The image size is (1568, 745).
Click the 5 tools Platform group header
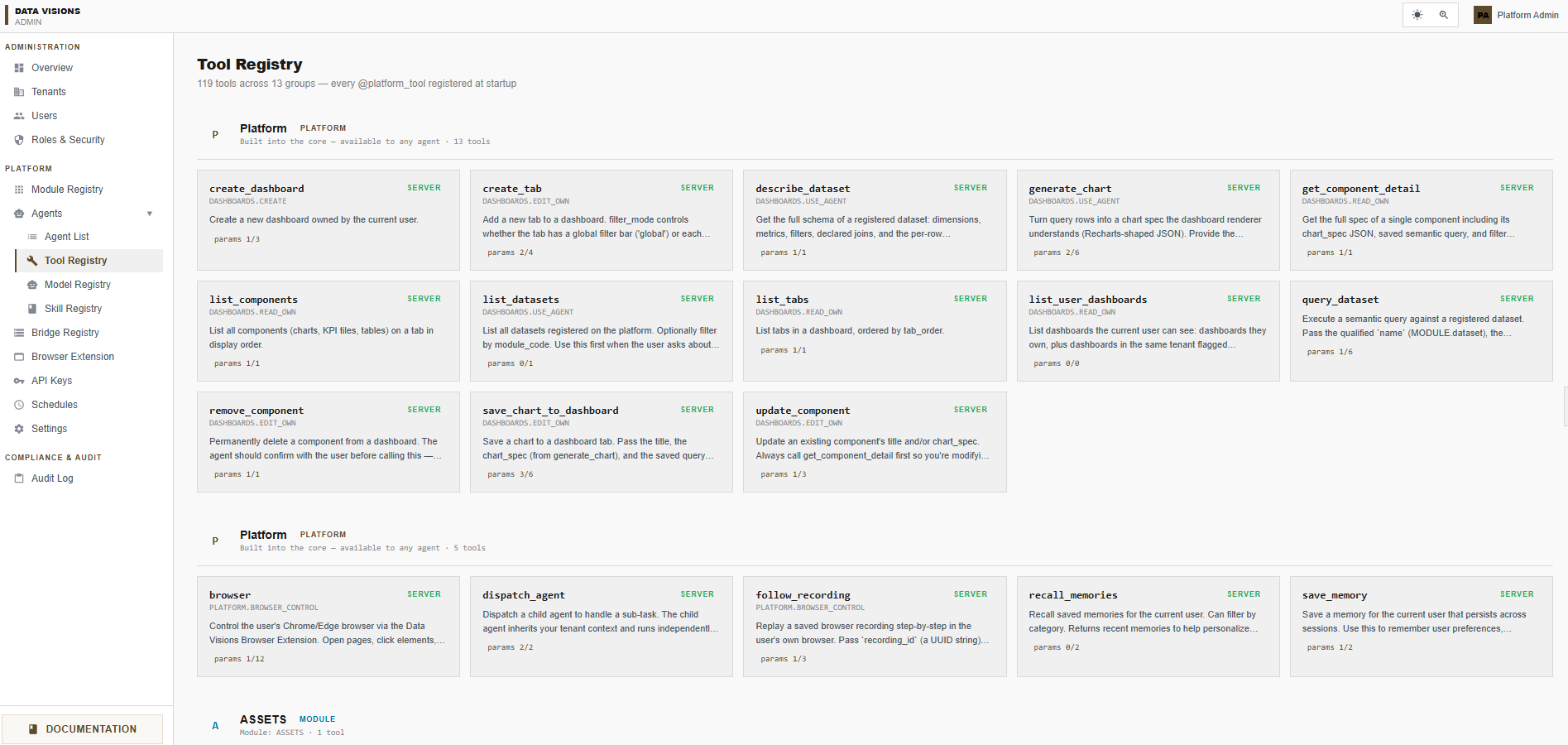(875, 541)
